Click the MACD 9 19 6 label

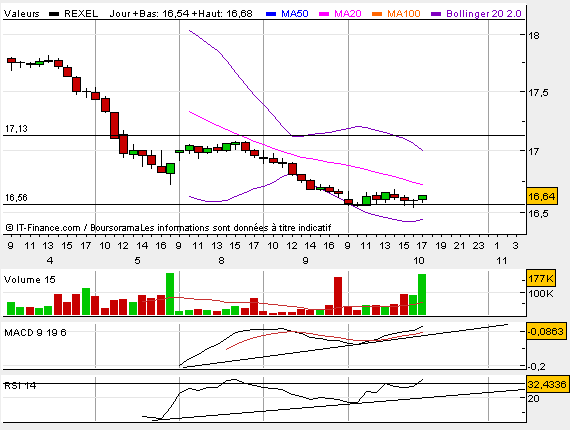click(x=35, y=333)
